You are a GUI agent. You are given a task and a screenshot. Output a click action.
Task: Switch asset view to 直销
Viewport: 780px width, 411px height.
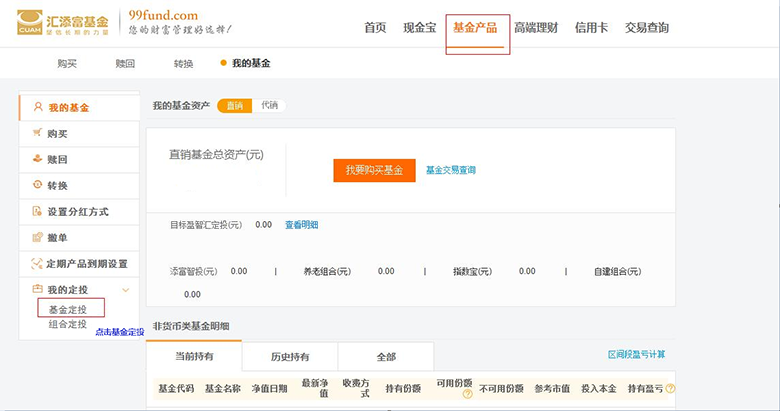tap(234, 105)
